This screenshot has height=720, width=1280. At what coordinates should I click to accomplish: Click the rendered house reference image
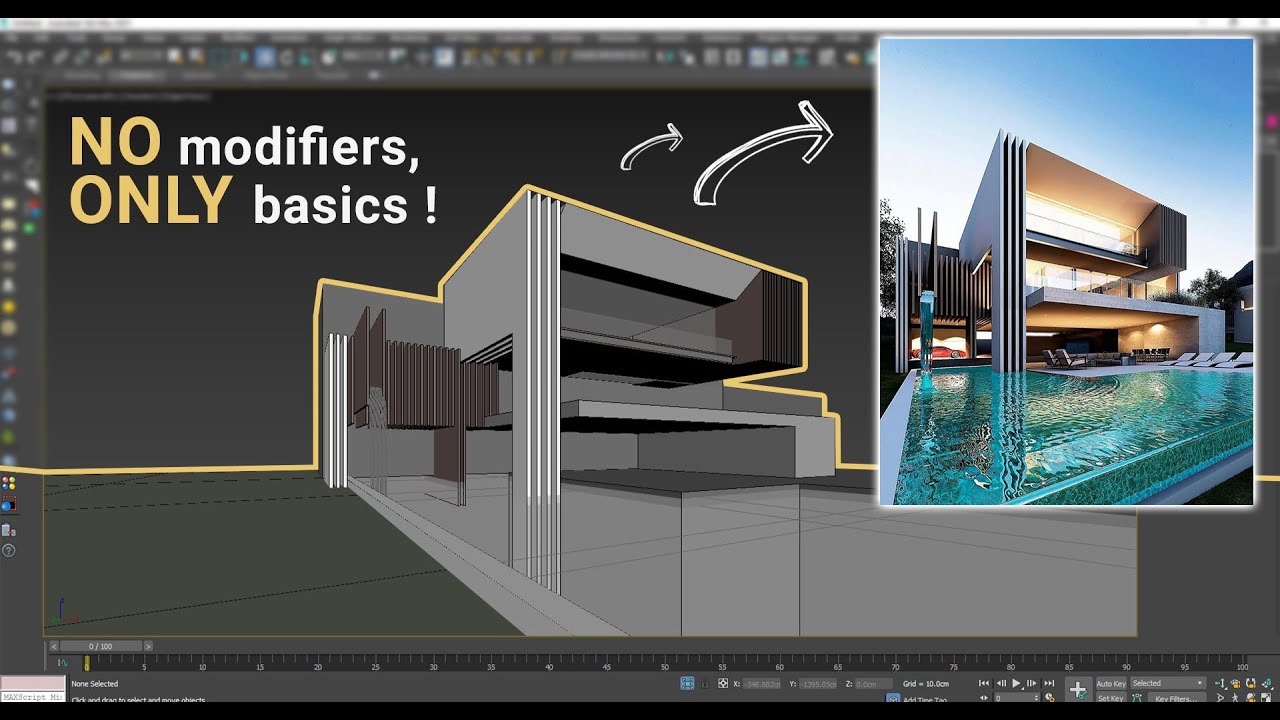[x=1066, y=272]
